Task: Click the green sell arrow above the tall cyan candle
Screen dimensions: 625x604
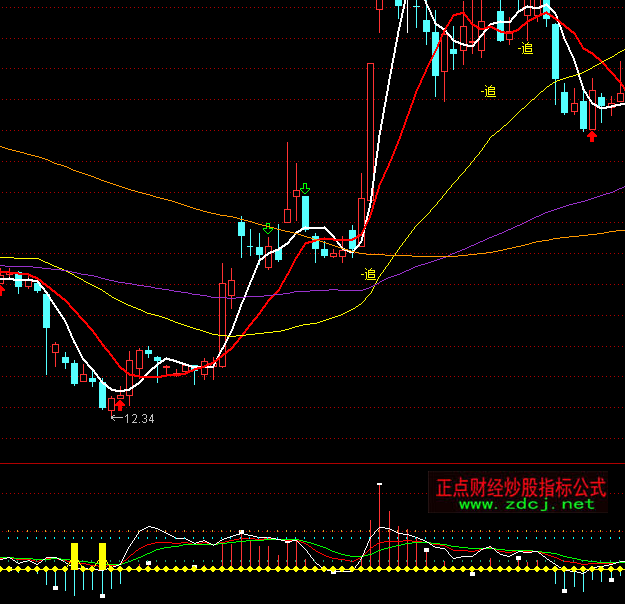Action: 305,189
